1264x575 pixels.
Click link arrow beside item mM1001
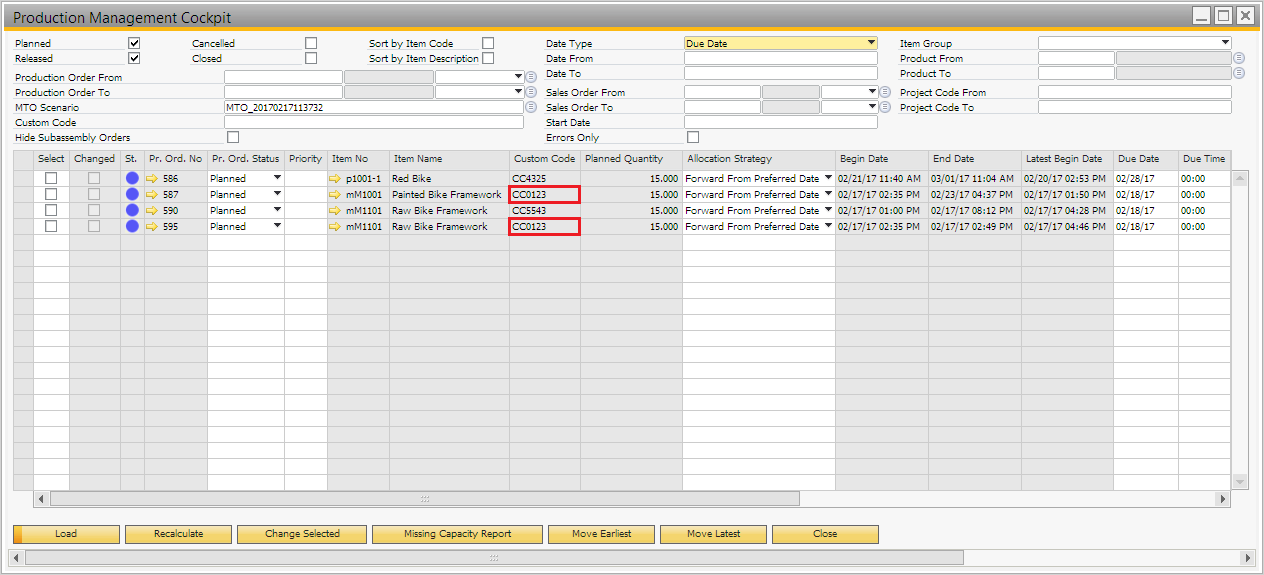tap(336, 195)
